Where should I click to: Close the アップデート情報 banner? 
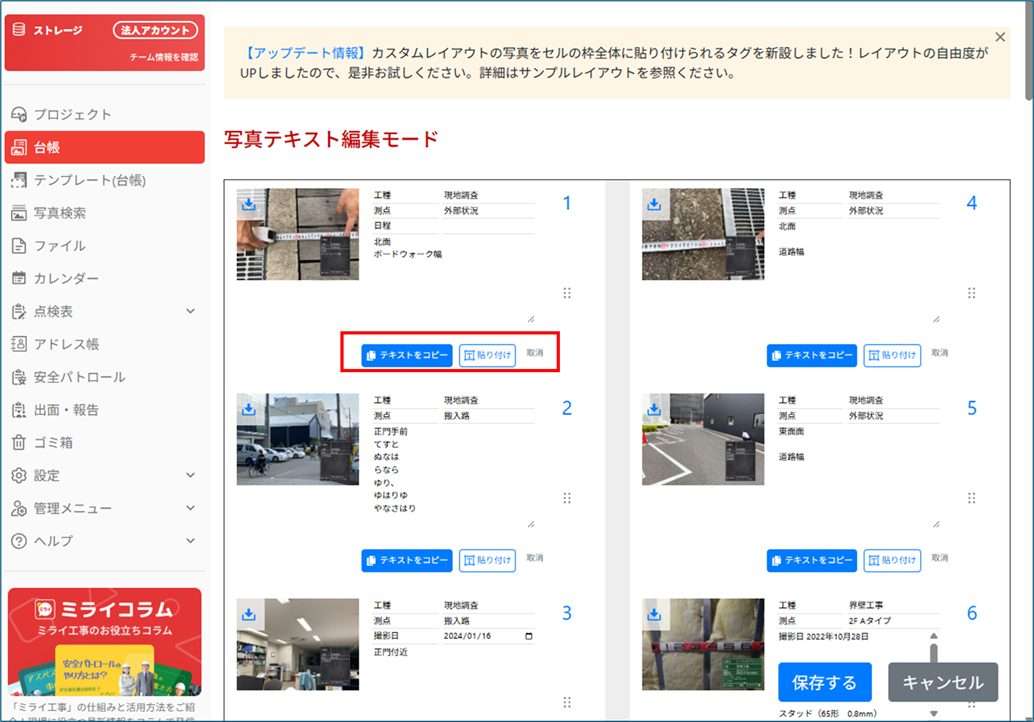tap(1000, 37)
